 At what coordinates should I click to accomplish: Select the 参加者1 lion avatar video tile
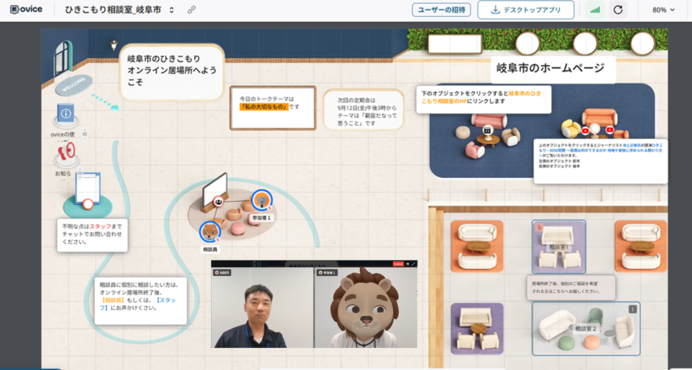[366, 307]
